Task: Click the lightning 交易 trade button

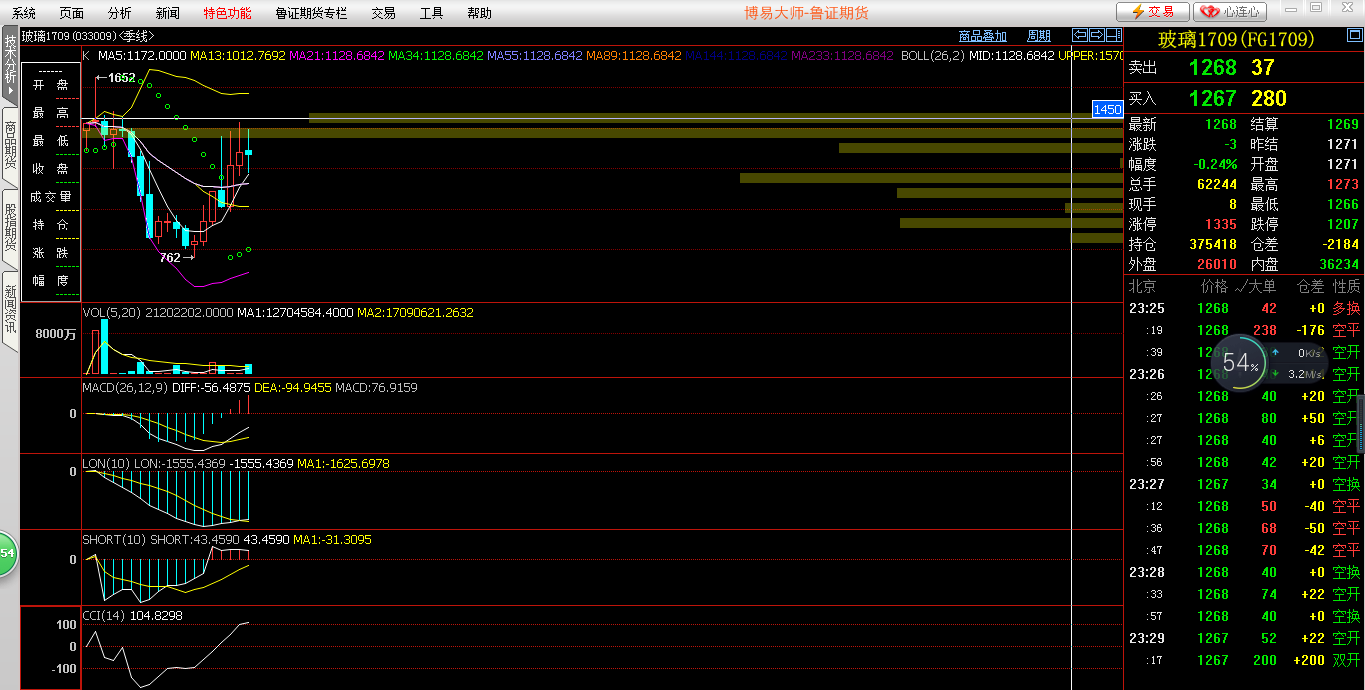Action: [1153, 12]
